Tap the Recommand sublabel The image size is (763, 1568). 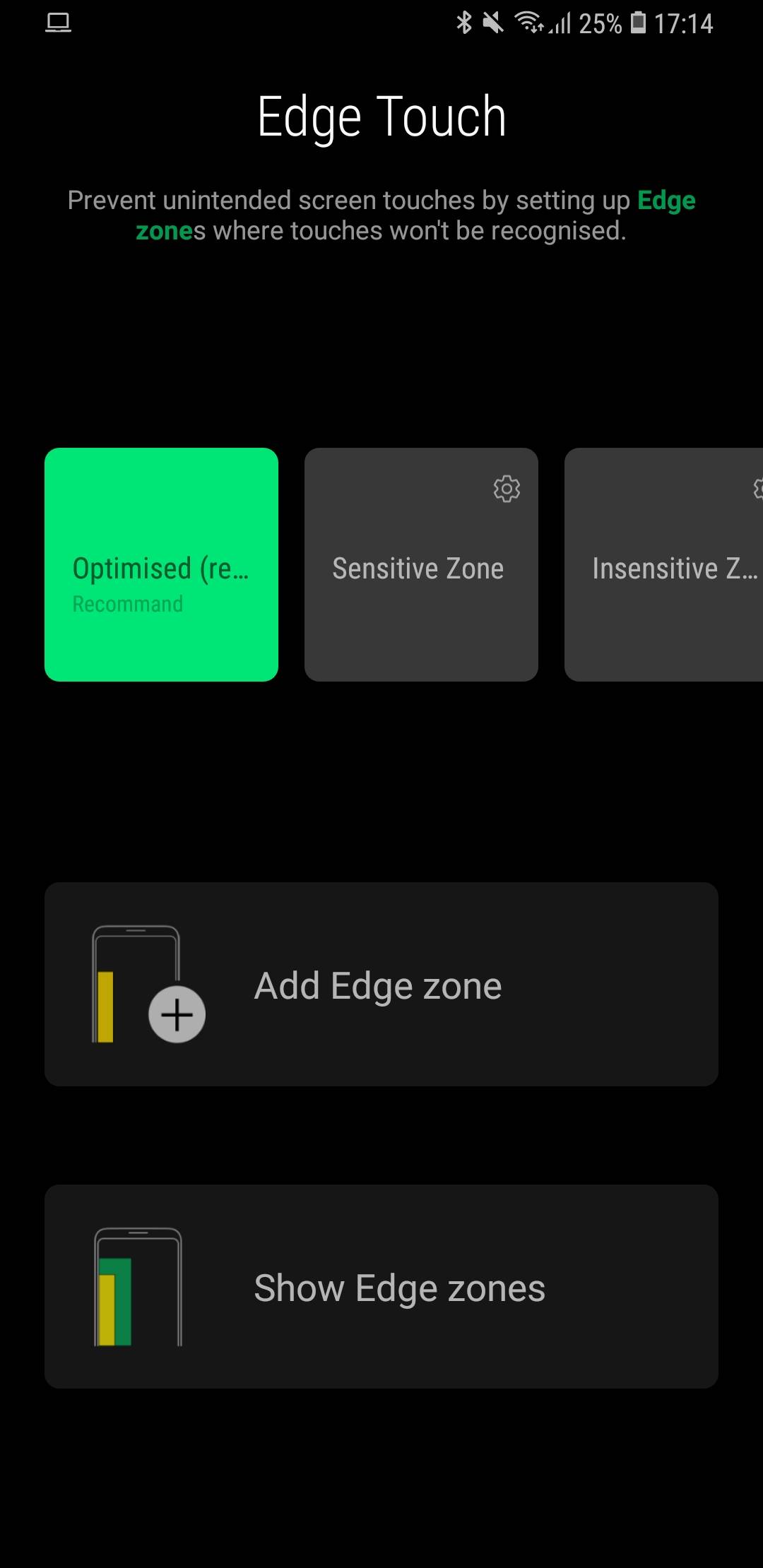(x=128, y=604)
